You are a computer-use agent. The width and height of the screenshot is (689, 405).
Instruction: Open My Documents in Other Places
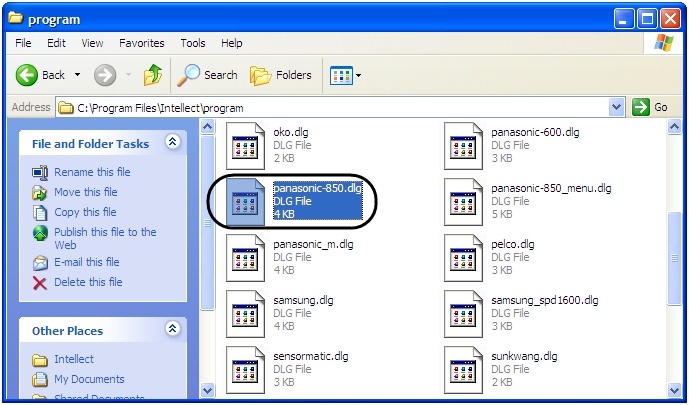click(89, 379)
